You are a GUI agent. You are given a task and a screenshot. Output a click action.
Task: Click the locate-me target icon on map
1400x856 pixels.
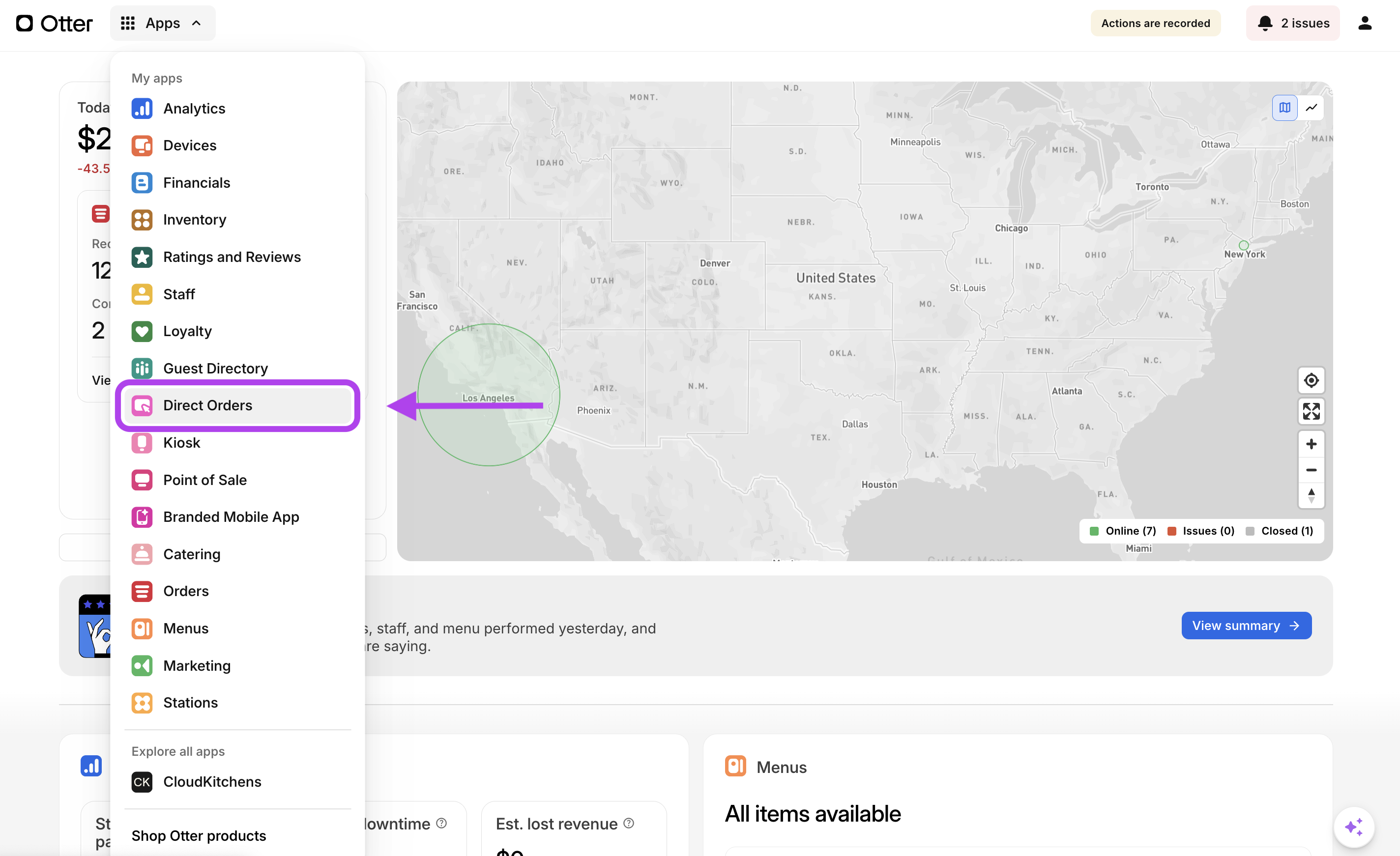pos(1311,380)
